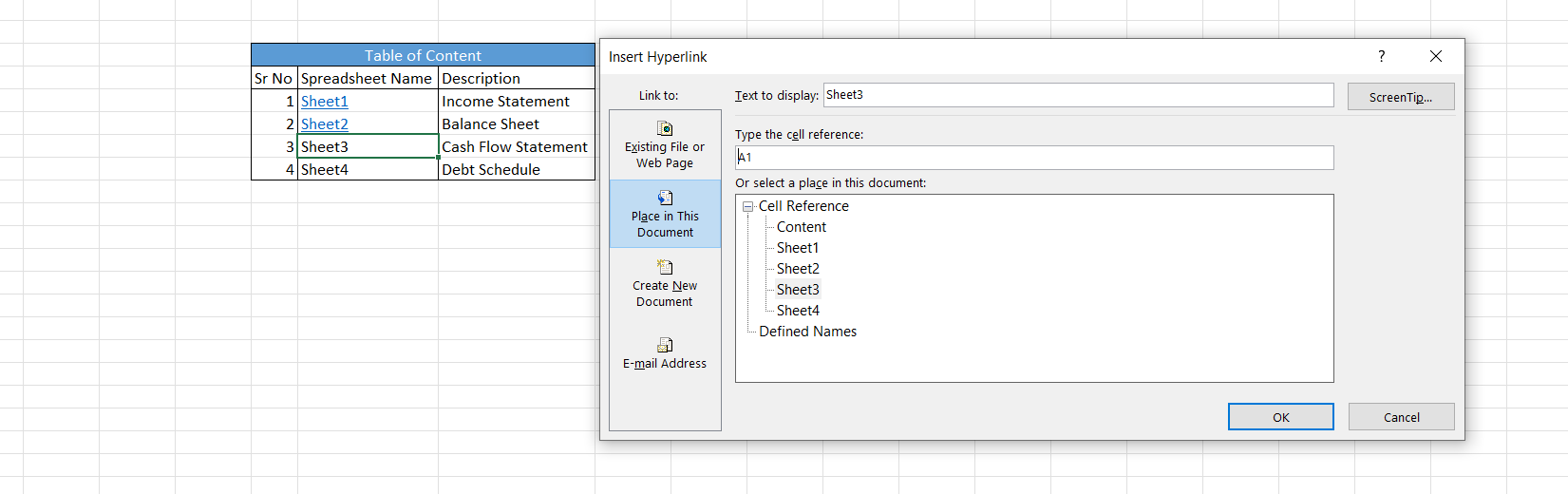Screen dimensions: 1568x494
Task: Choose Sheet3 in the document tree
Action: click(797, 290)
